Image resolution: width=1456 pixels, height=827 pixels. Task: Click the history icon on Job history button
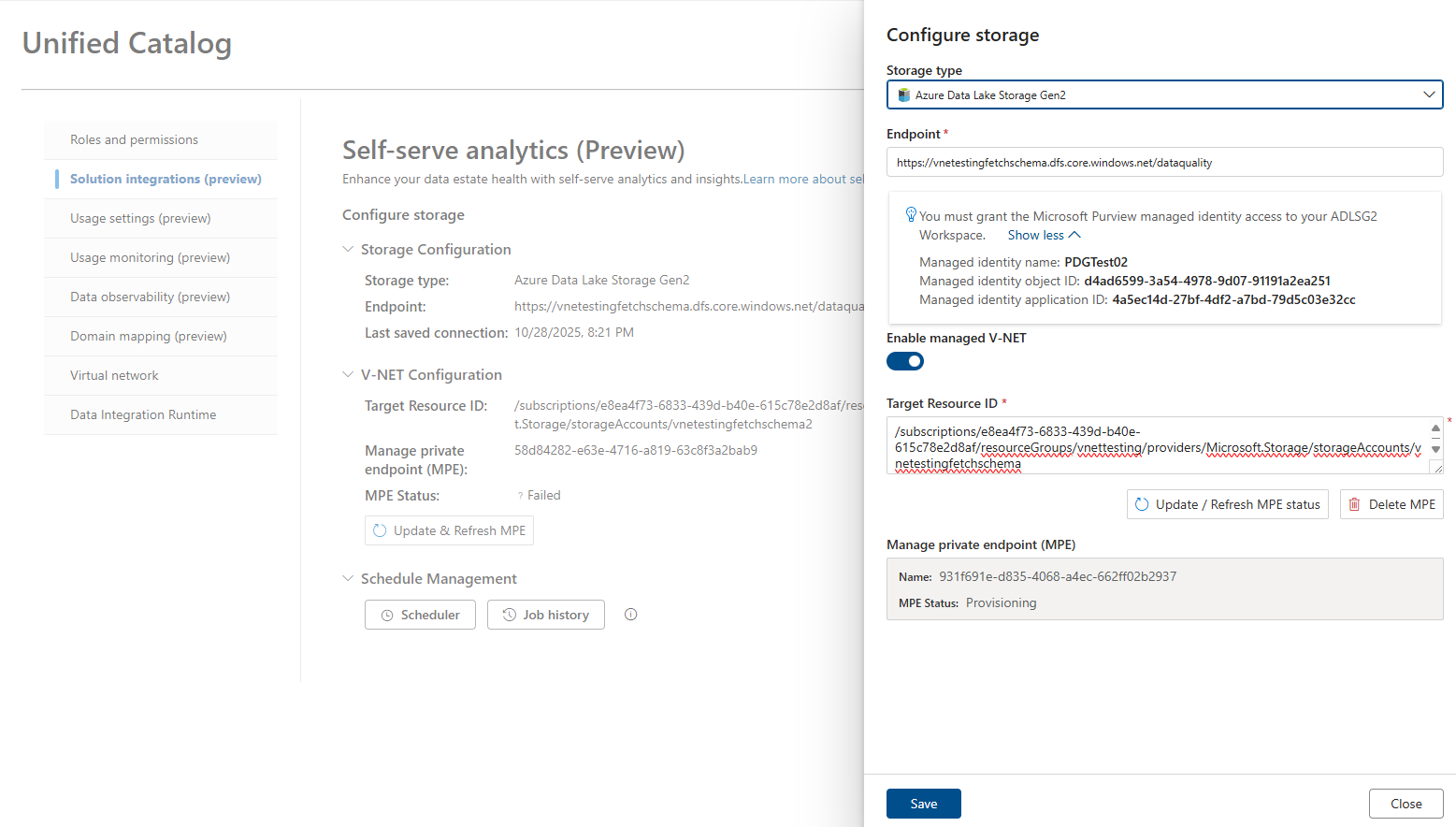pyautogui.click(x=510, y=615)
